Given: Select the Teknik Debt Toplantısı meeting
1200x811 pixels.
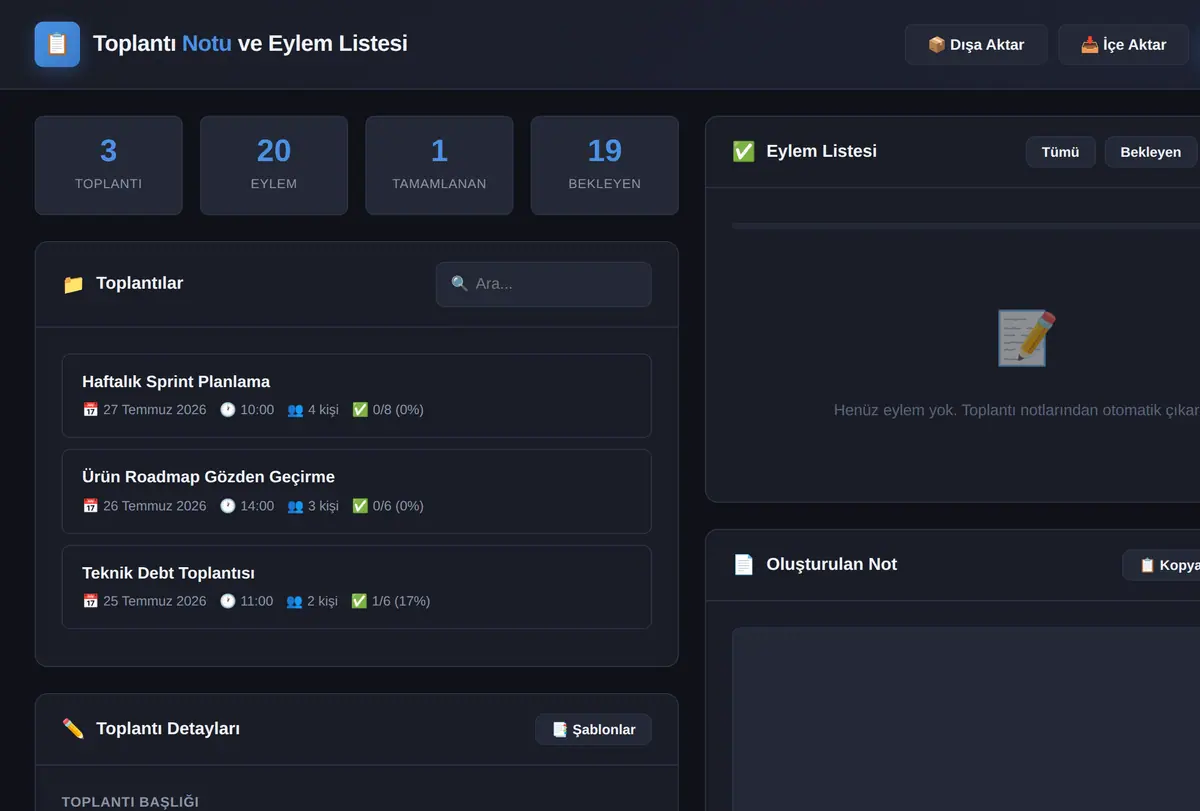Looking at the screenshot, I should tap(356, 587).
